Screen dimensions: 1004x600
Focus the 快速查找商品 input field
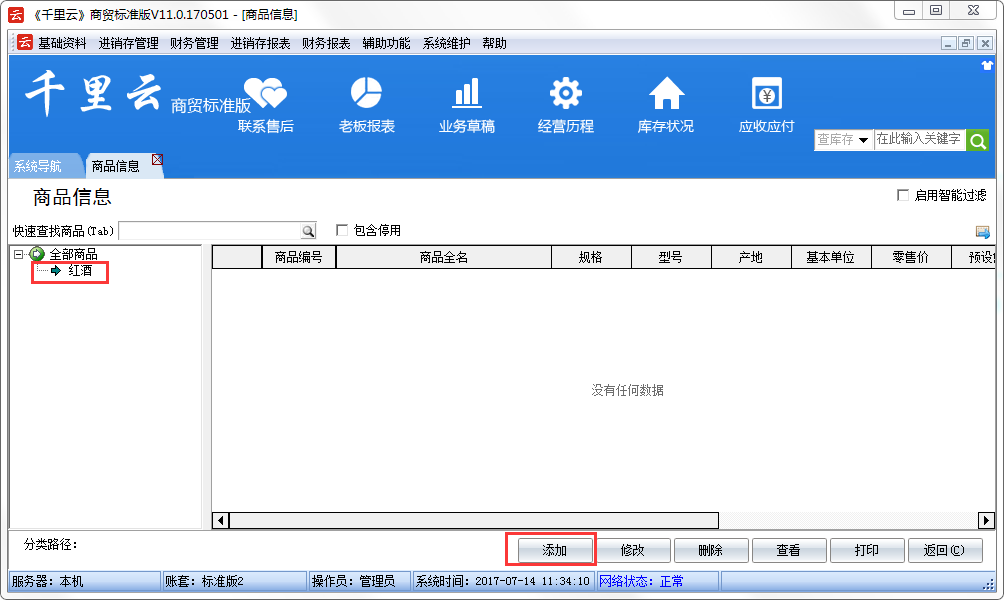point(208,231)
